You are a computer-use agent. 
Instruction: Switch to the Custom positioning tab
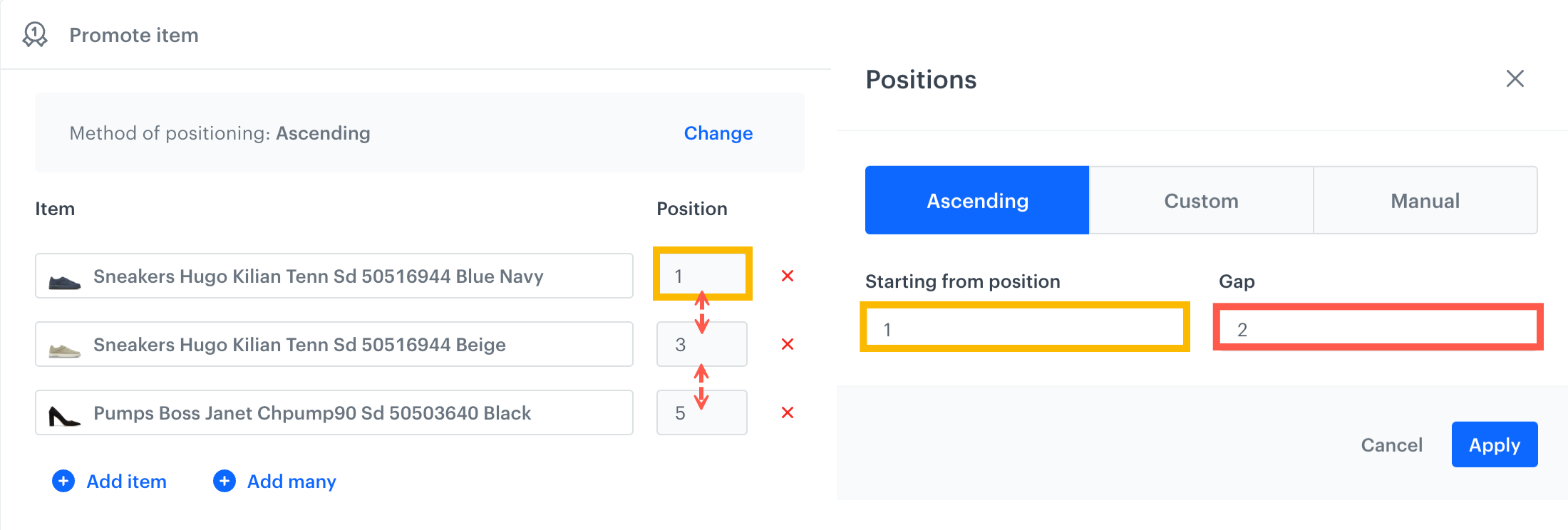(x=1201, y=200)
